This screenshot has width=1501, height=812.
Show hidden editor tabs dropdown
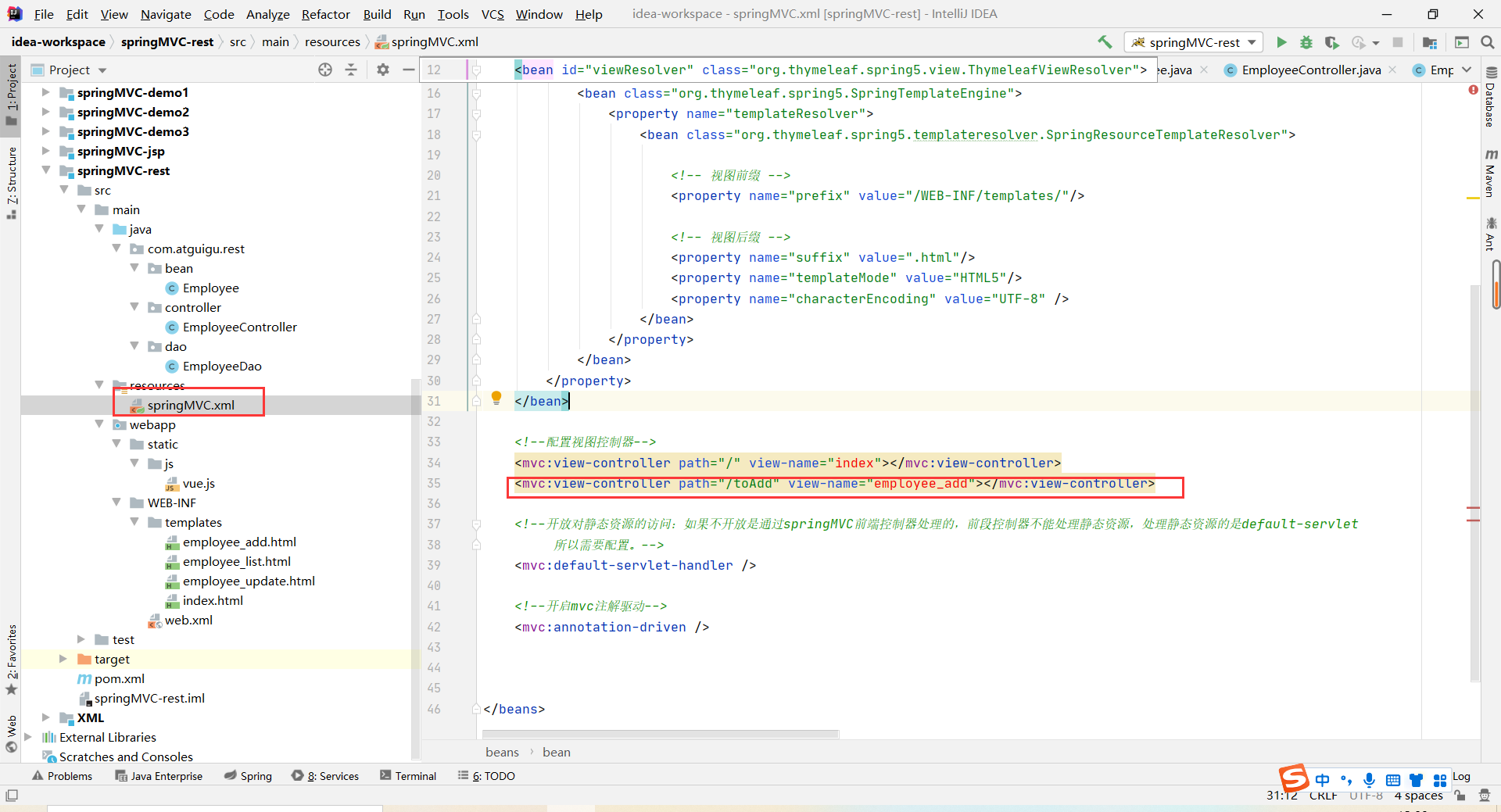1467,70
